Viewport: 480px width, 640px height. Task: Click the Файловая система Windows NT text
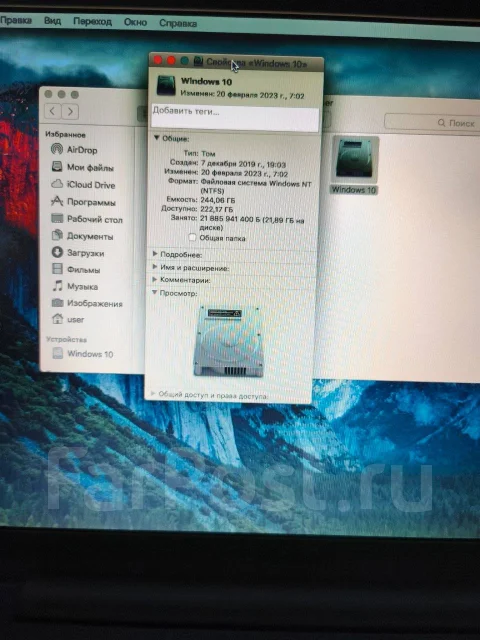(x=256, y=183)
